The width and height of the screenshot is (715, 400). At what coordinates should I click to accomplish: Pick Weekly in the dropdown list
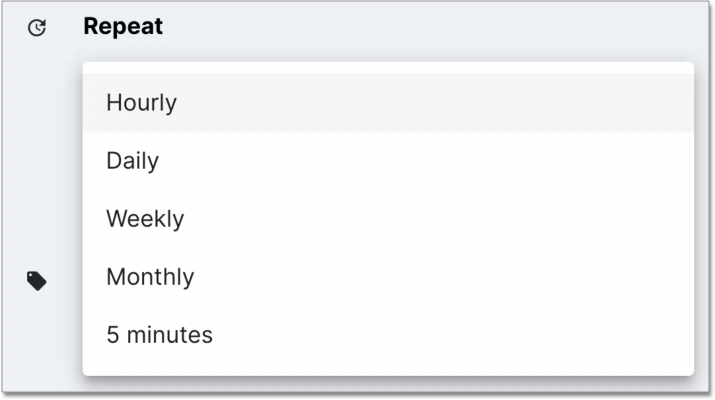145,218
